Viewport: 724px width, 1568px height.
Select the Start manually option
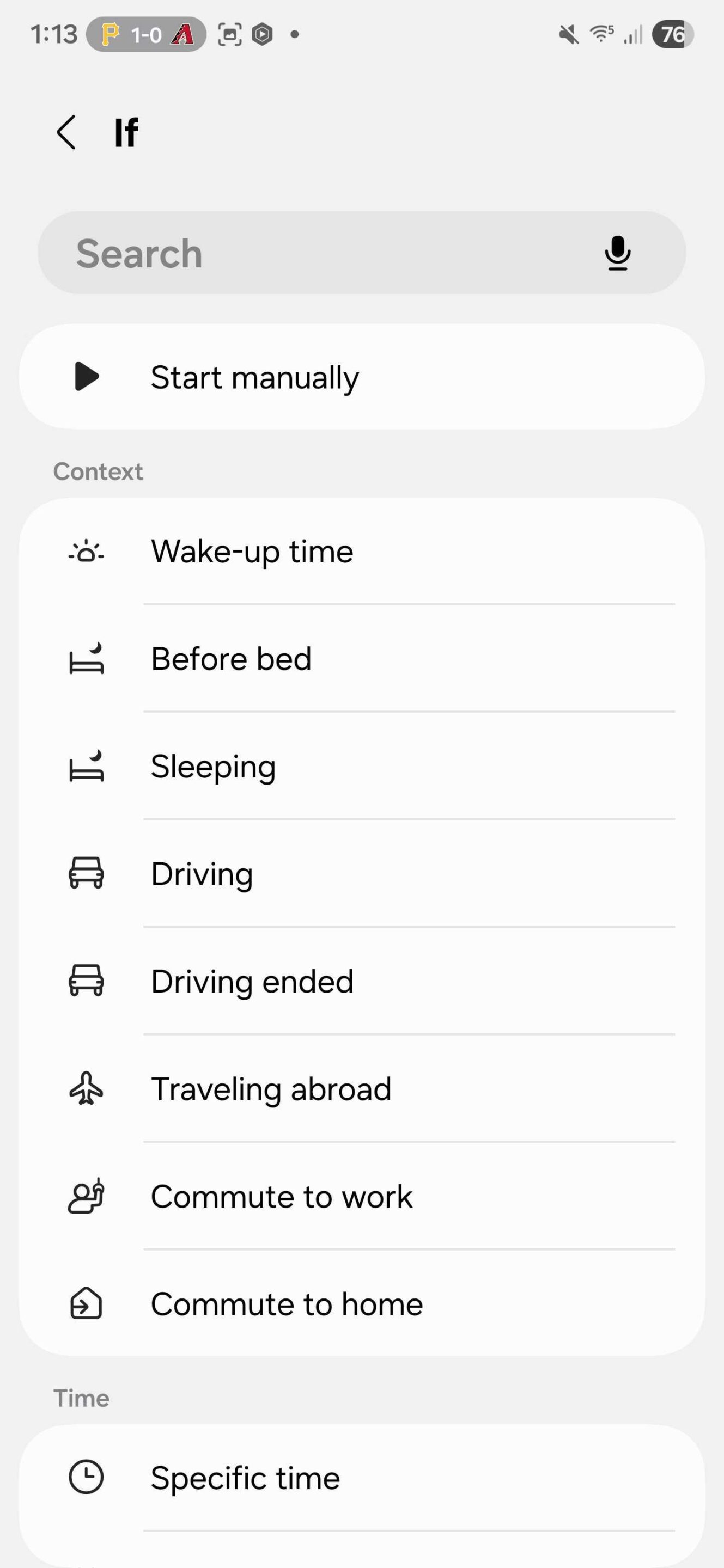254,377
